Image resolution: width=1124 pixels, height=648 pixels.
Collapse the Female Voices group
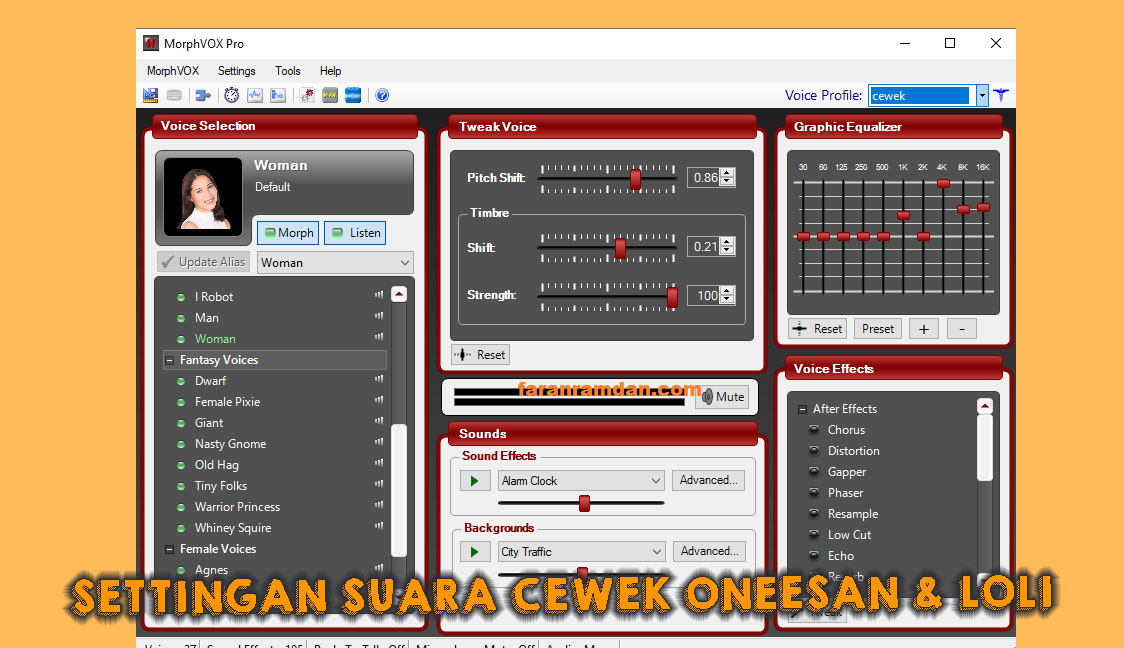170,550
